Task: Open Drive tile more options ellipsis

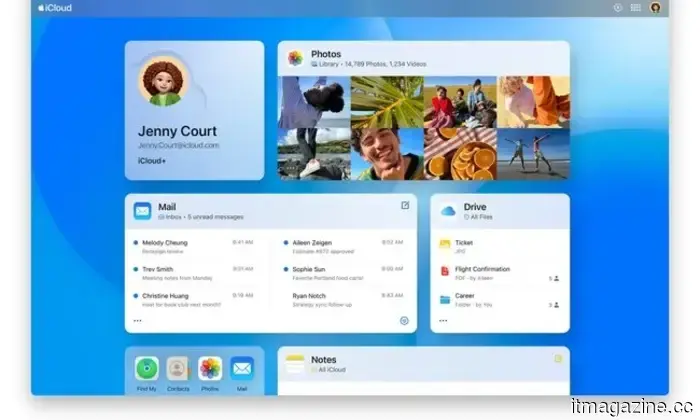Action: coord(443,320)
